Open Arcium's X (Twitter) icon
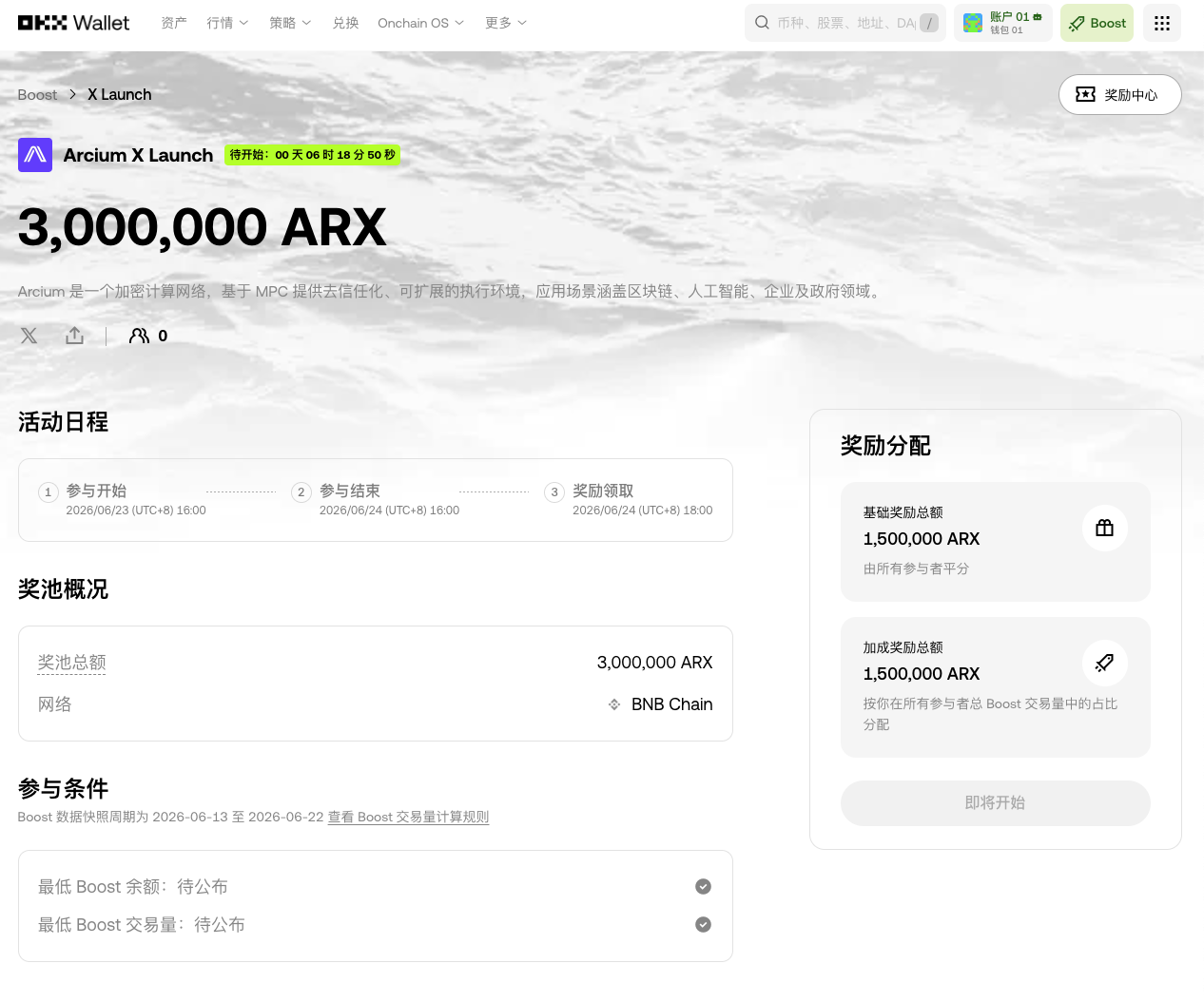 [29, 336]
